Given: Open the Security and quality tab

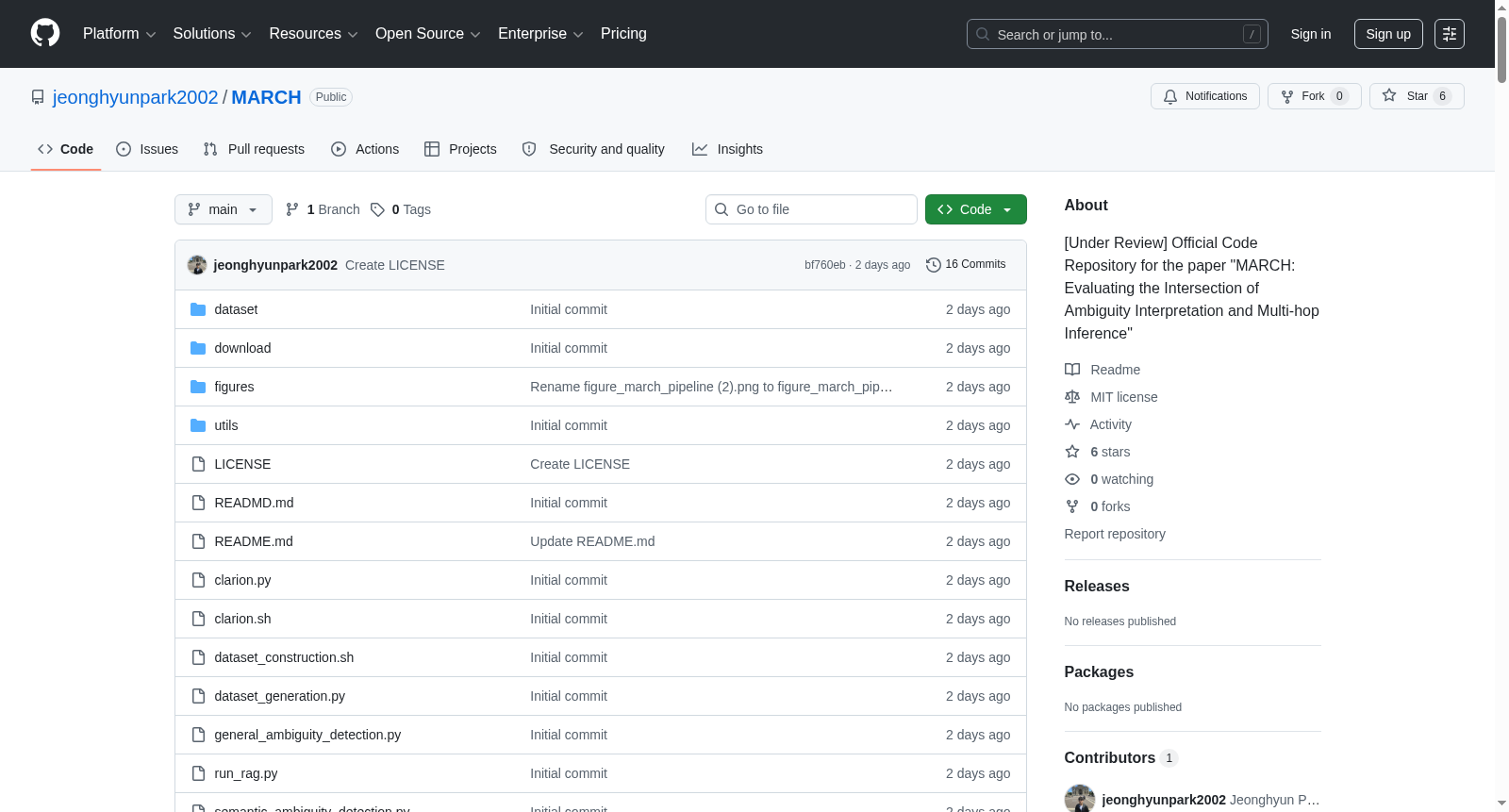Looking at the screenshot, I should [593, 149].
